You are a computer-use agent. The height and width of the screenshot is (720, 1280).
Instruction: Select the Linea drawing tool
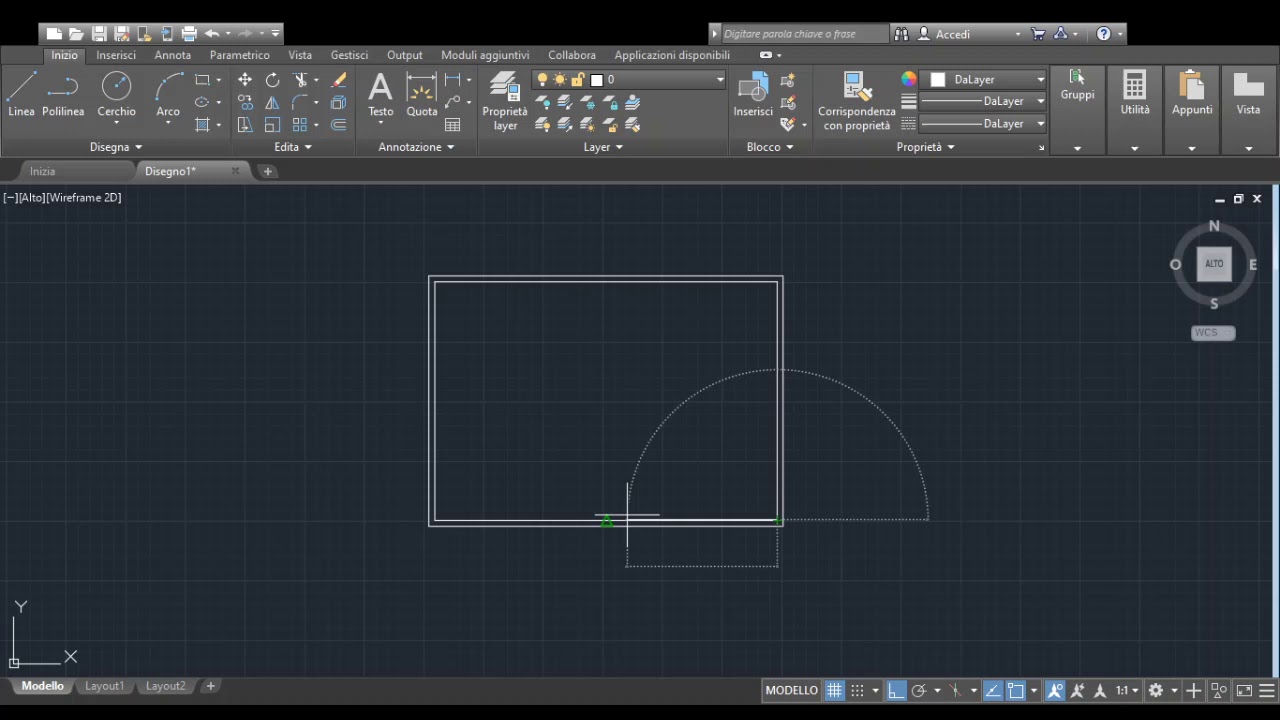[21, 96]
